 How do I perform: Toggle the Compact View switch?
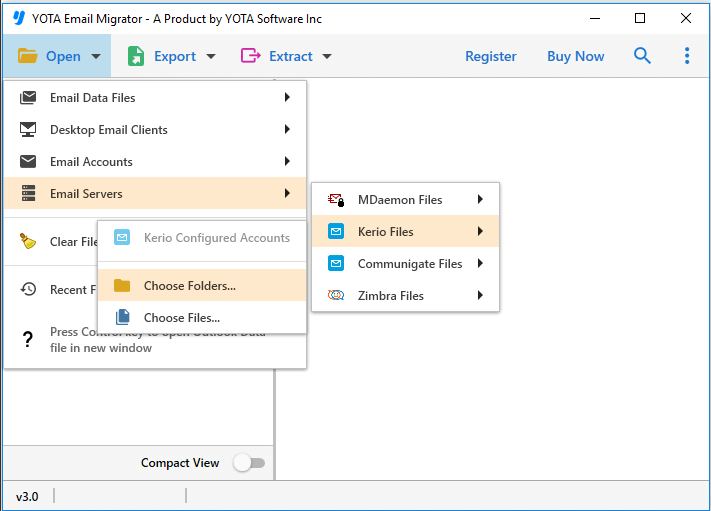click(249, 463)
